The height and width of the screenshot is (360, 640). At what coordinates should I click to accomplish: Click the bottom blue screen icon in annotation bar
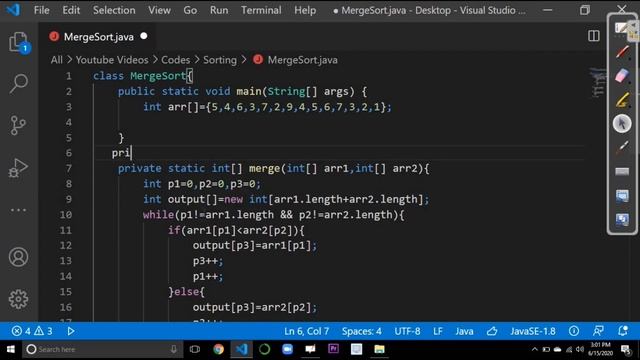click(x=622, y=220)
